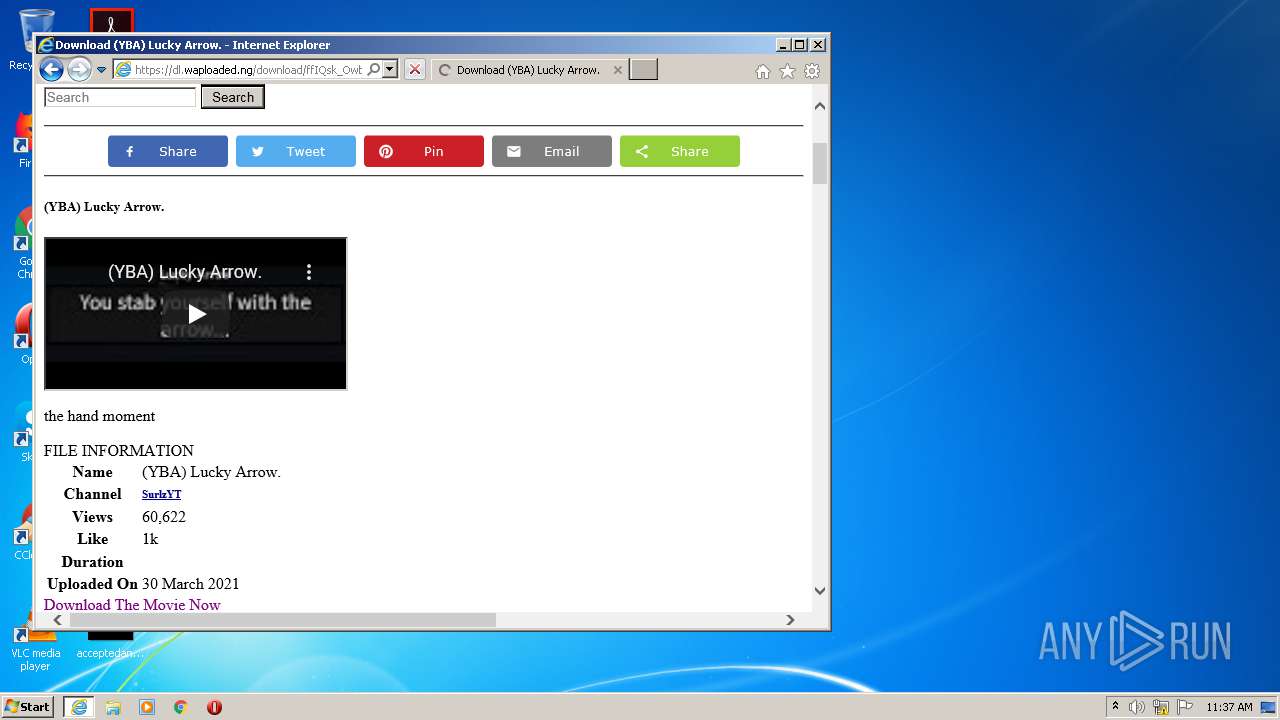Image resolution: width=1280 pixels, height=720 pixels.
Task: Click the address bar URL field
Action: (x=247, y=70)
